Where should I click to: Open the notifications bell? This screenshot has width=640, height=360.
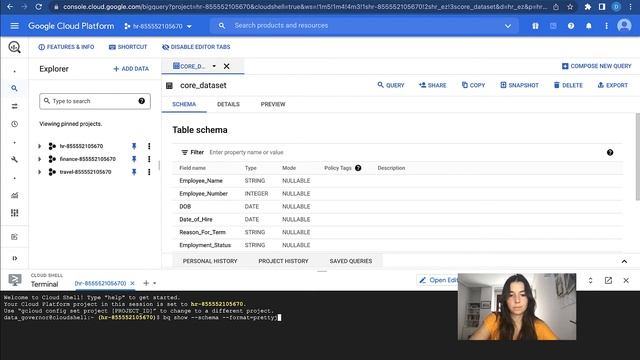[x=589, y=26]
